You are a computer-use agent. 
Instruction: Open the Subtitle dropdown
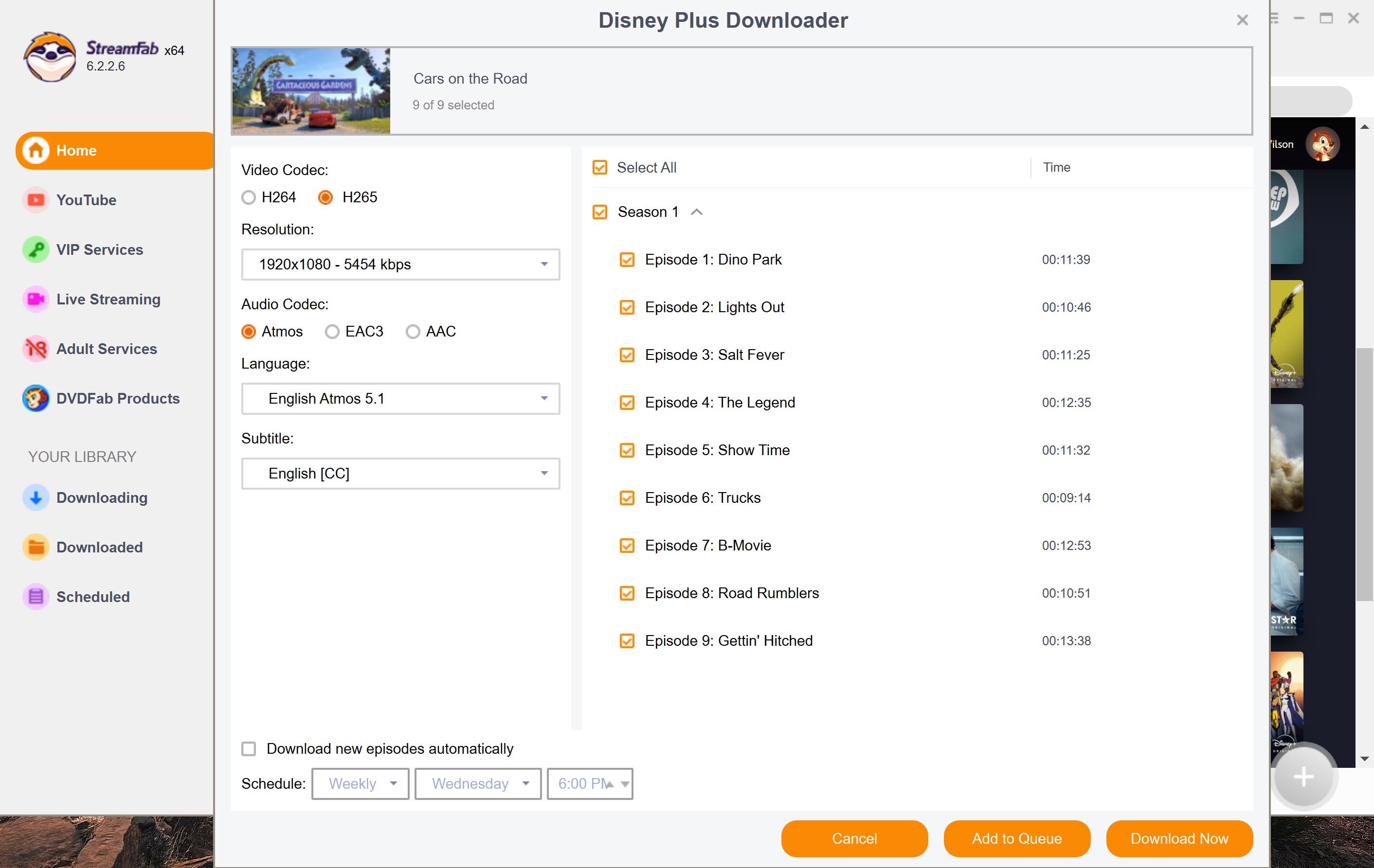point(400,473)
